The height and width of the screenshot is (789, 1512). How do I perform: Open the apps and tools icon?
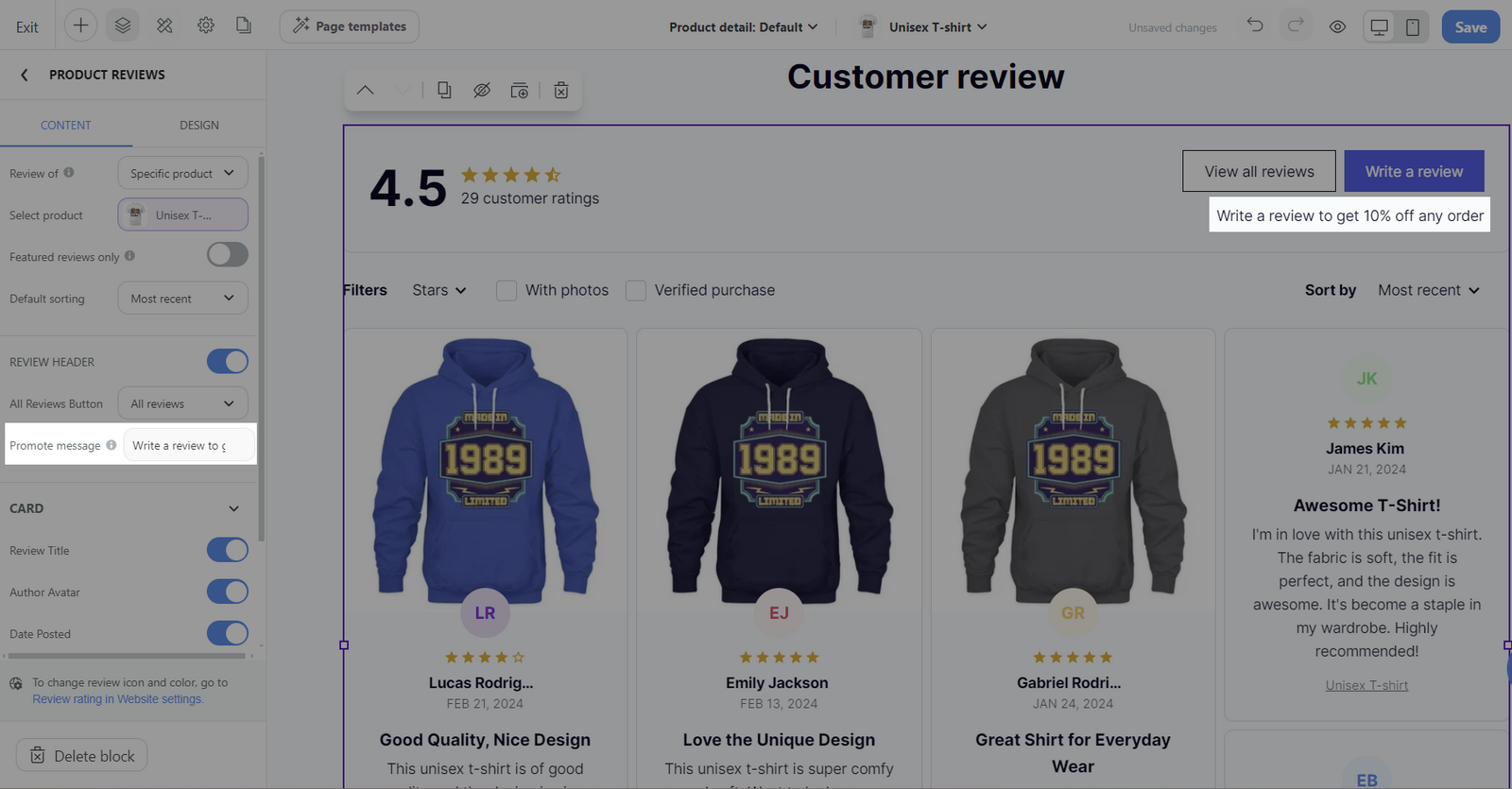[164, 26]
